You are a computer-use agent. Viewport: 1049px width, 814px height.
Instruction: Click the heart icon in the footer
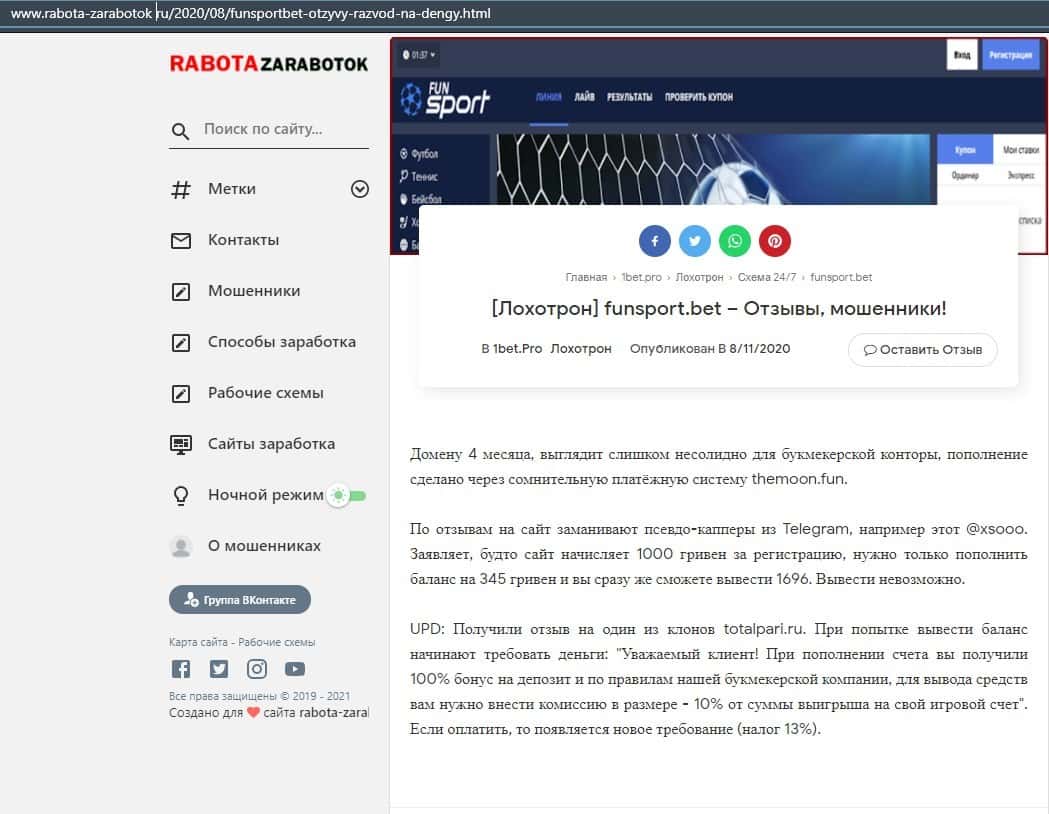pos(253,712)
